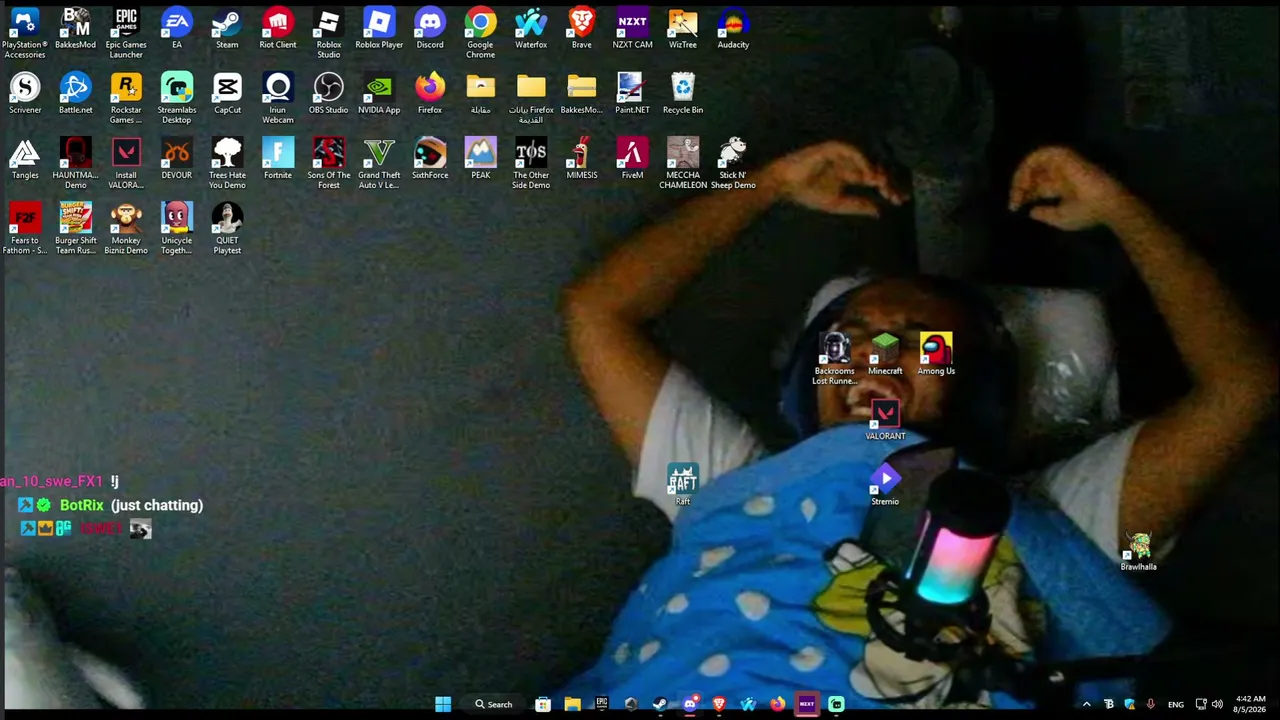Open Among Us desktop shortcut
This screenshot has height=720, width=1280.
pos(936,354)
